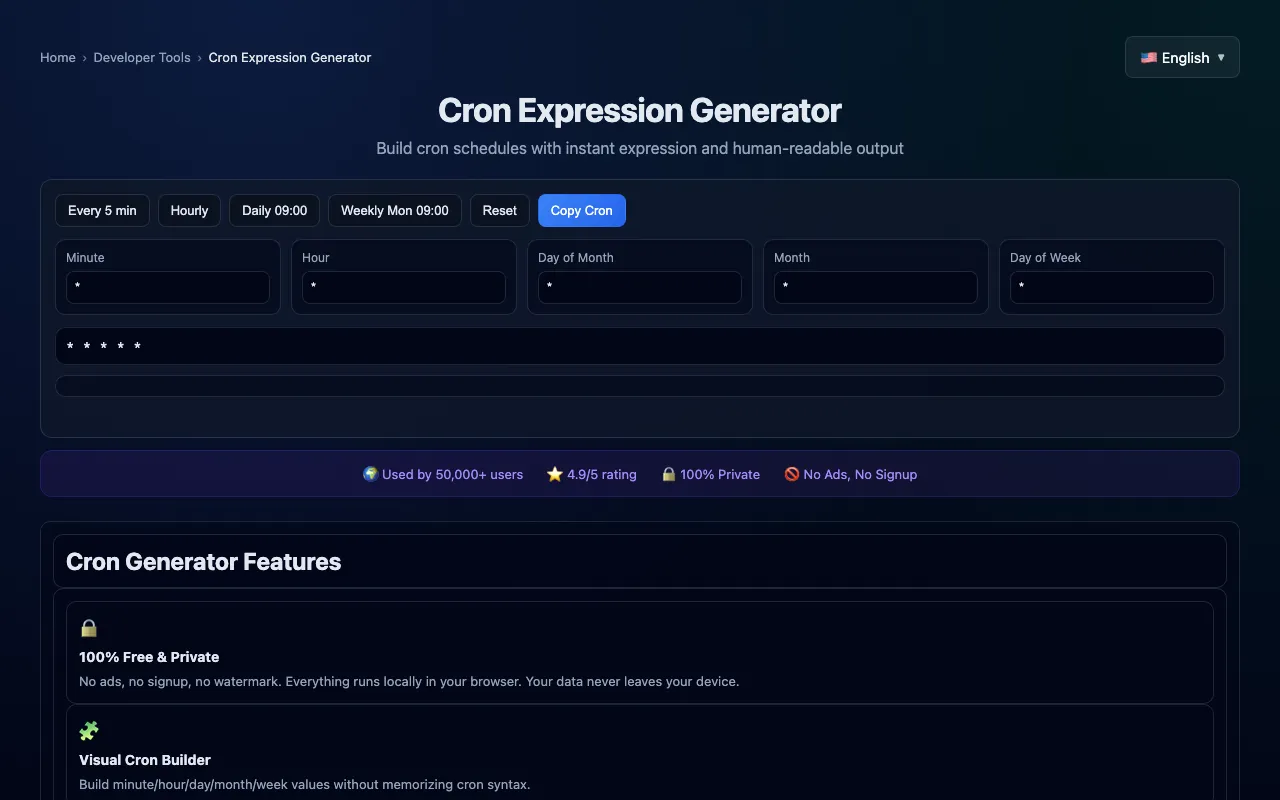Click the lock icon beside 100% Private
Viewport: 1280px width, 800px height.
pos(669,474)
